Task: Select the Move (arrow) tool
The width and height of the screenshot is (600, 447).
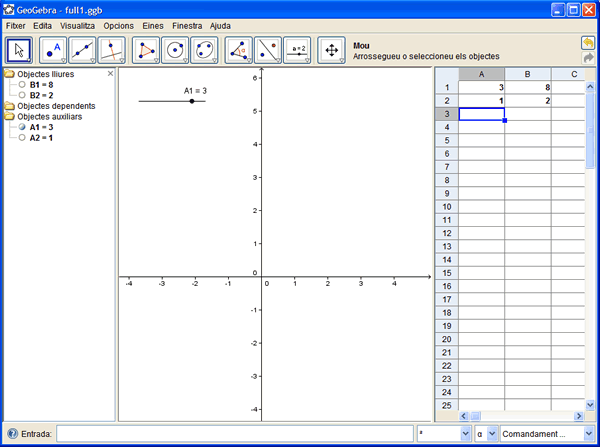Action: tap(20, 50)
